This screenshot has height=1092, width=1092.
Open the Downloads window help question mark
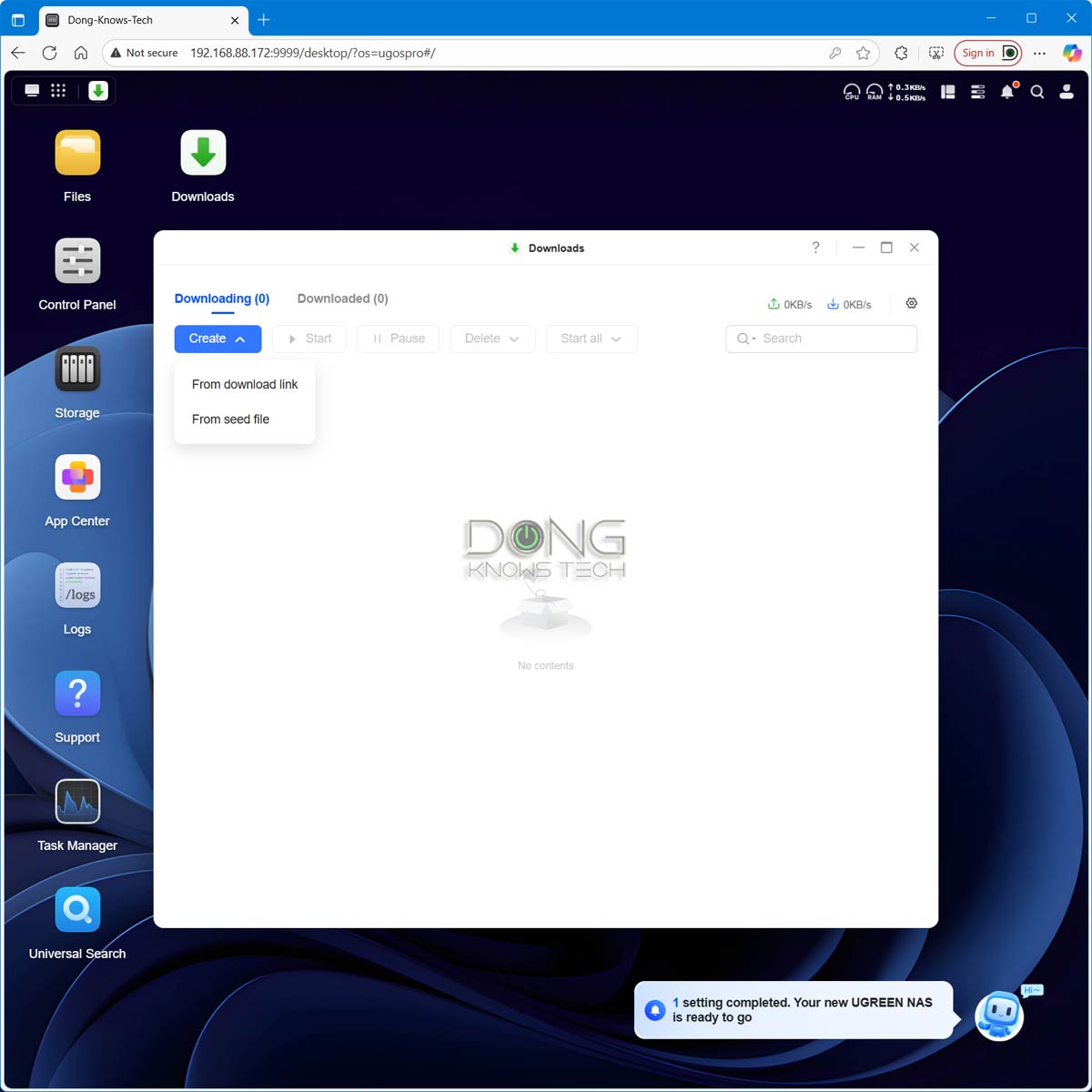coord(815,248)
